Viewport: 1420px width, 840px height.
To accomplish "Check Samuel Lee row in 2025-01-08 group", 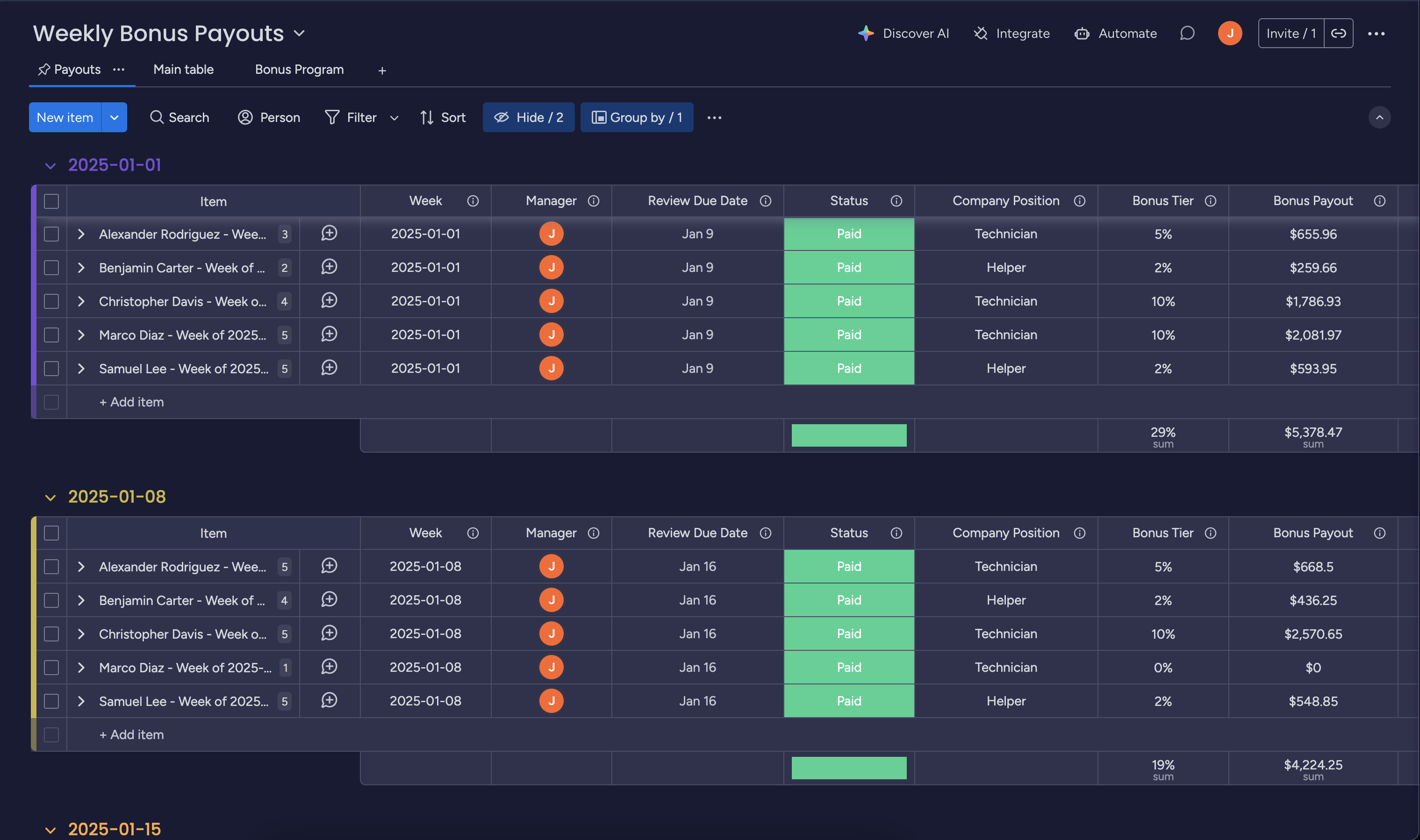I will coord(51,701).
